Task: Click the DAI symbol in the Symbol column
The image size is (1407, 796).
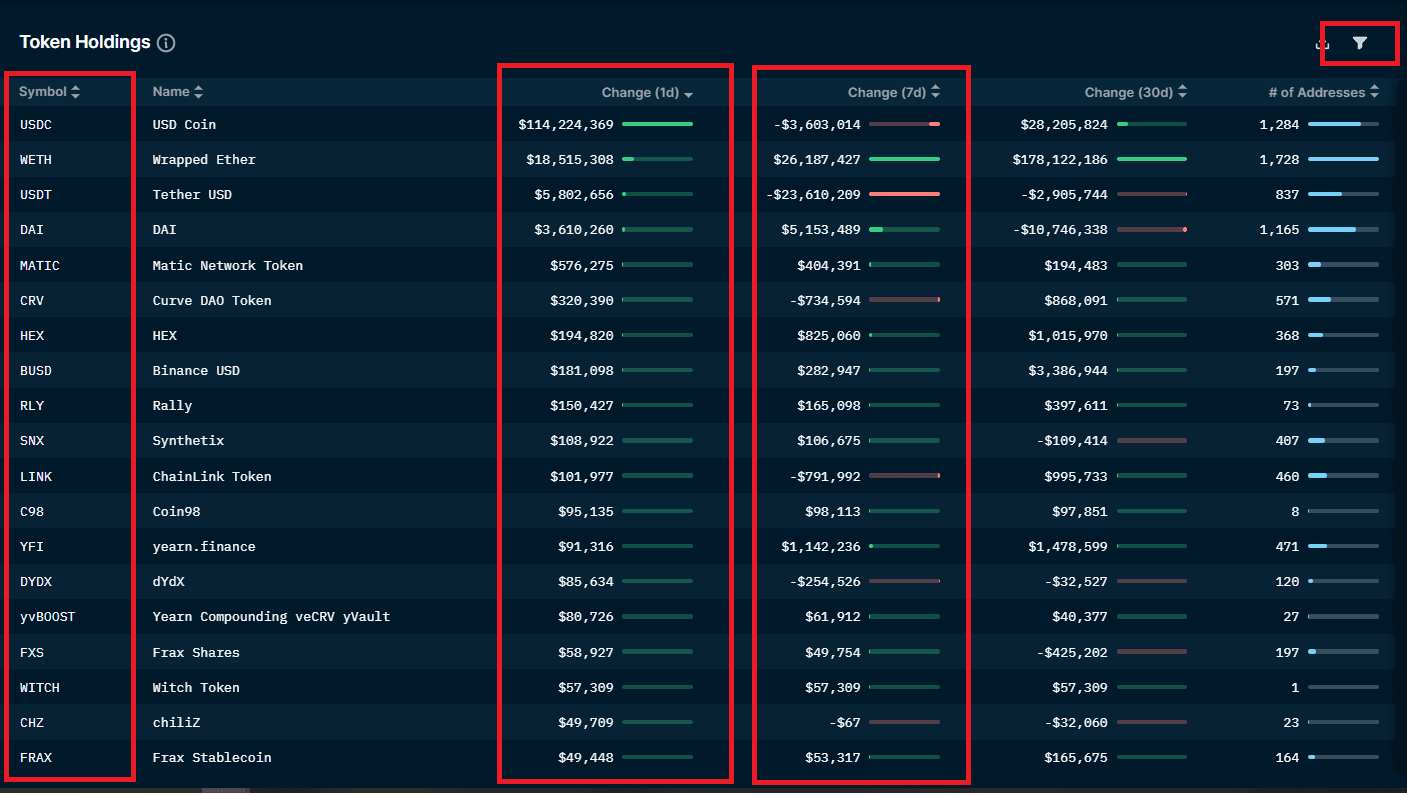Action: point(32,230)
